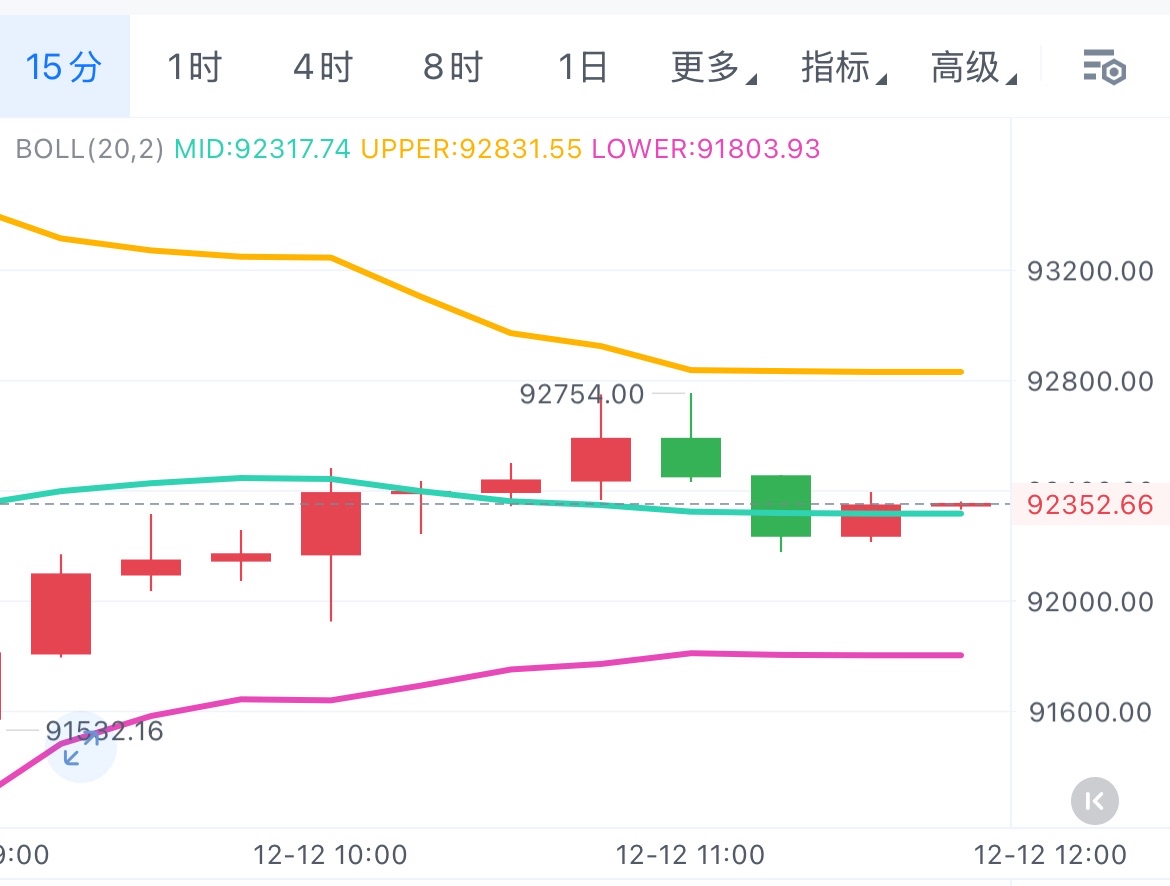Click the MID:92317.74 value label
The width and height of the screenshot is (1170, 886).
tap(262, 150)
